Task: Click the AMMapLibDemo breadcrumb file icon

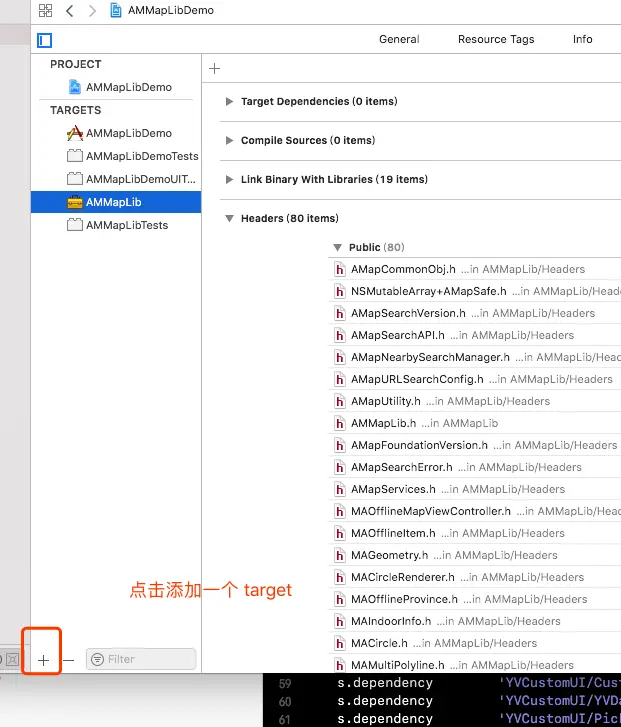Action: 115,10
